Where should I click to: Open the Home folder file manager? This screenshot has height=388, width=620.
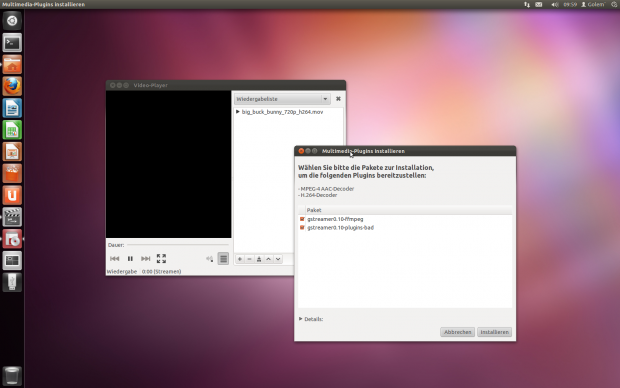(12, 64)
